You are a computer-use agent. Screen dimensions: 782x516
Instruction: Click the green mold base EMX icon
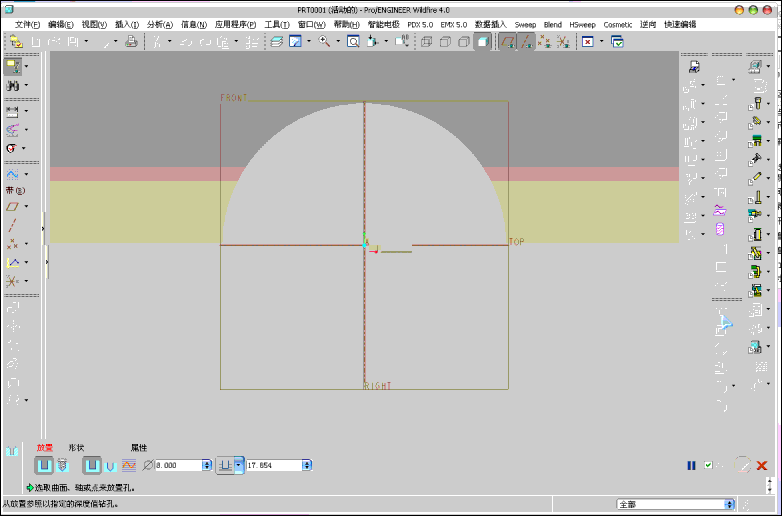click(756, 141)
